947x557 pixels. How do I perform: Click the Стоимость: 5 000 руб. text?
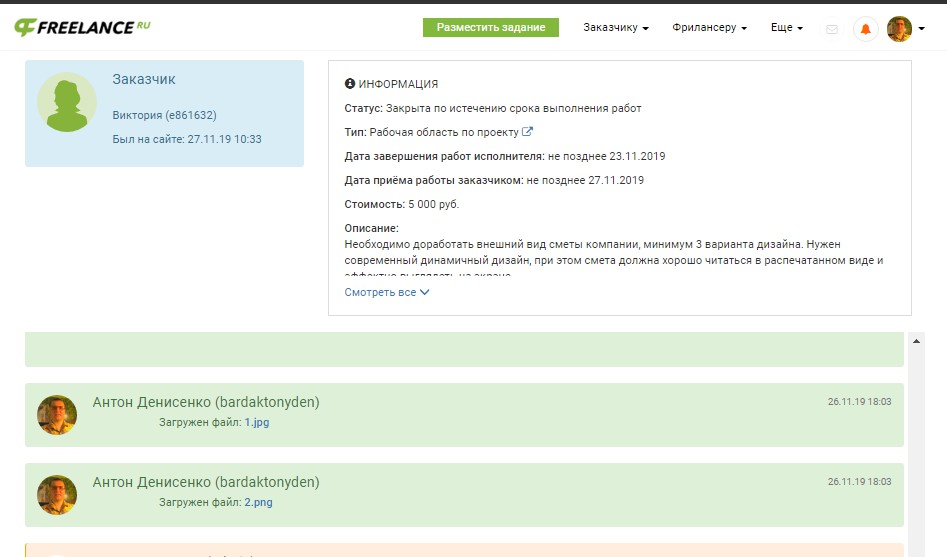click(x=402, y=204)
